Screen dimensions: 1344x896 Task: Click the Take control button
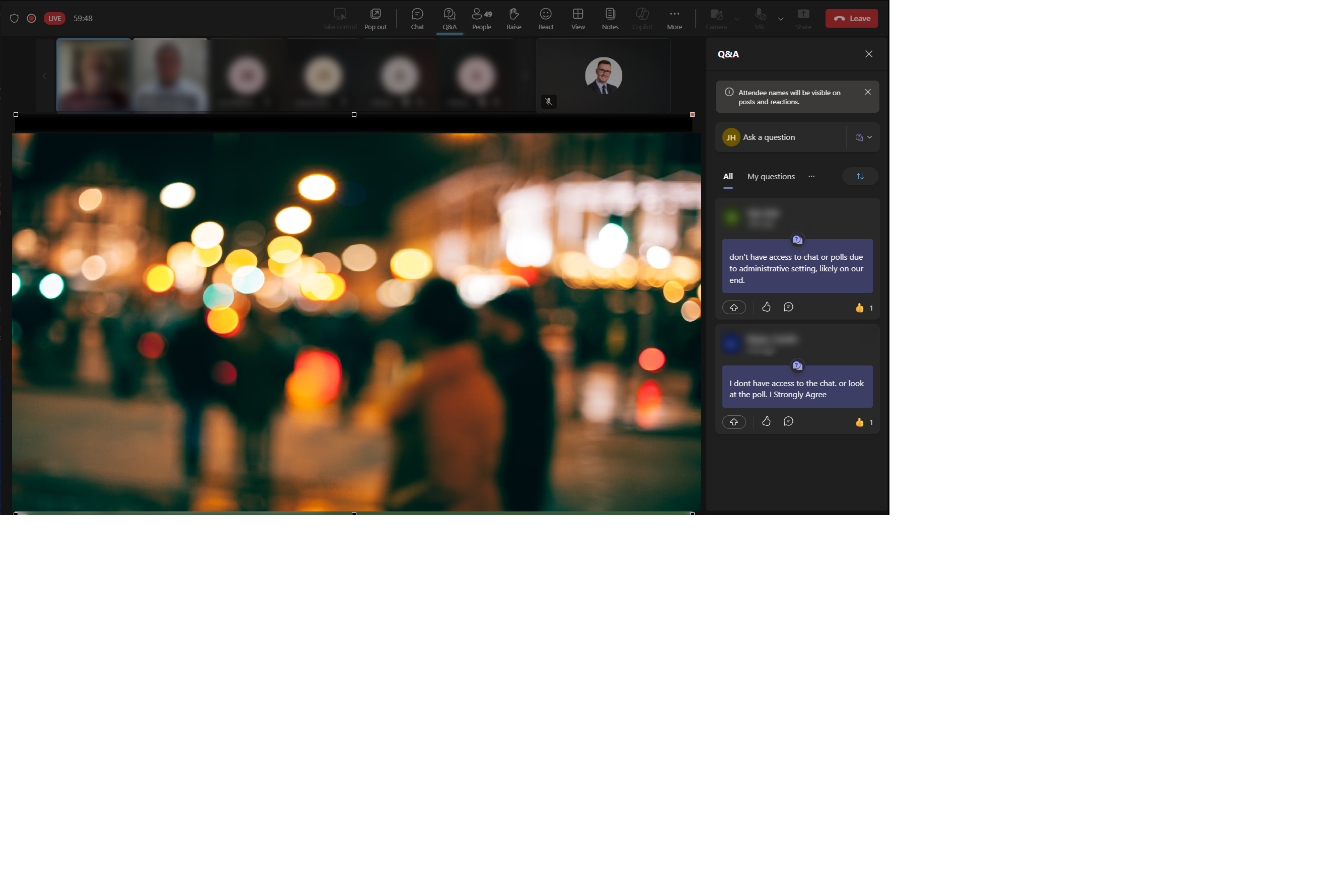click(x=339, y=18)
